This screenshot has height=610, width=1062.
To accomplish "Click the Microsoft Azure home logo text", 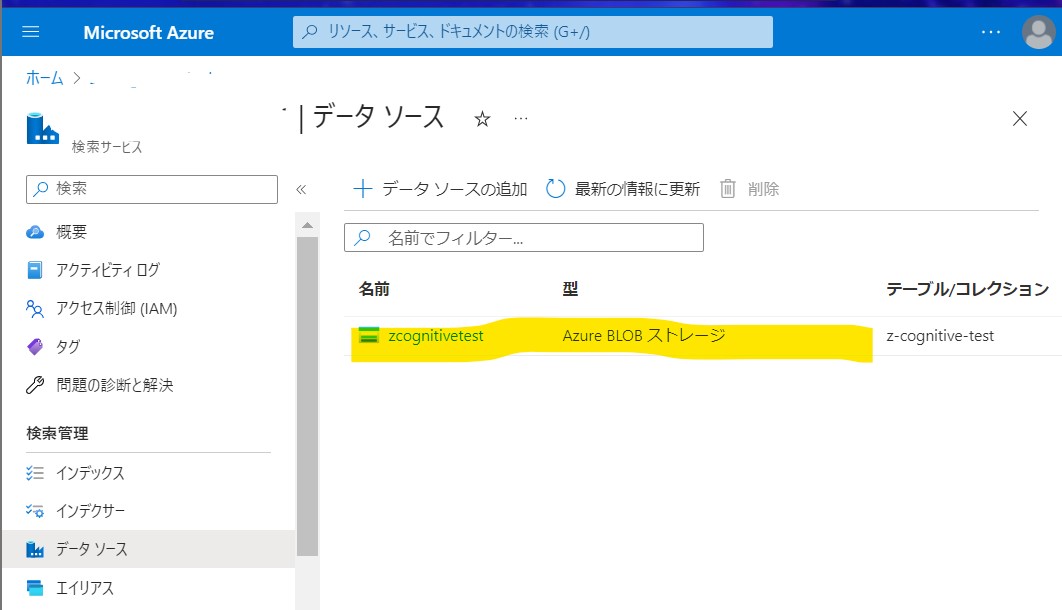I will 148,32.
